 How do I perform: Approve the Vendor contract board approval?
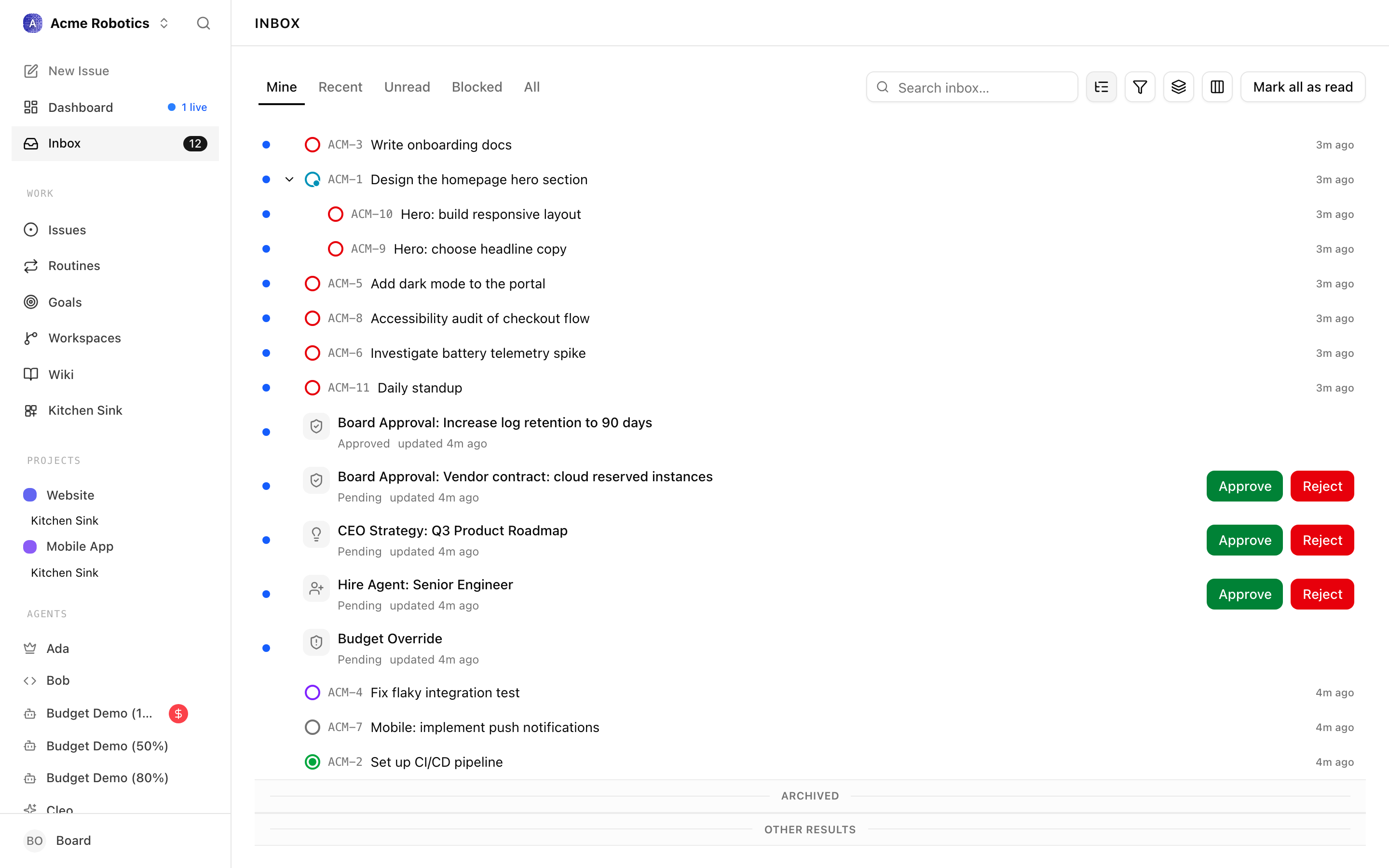click(x=1244, y=486)
